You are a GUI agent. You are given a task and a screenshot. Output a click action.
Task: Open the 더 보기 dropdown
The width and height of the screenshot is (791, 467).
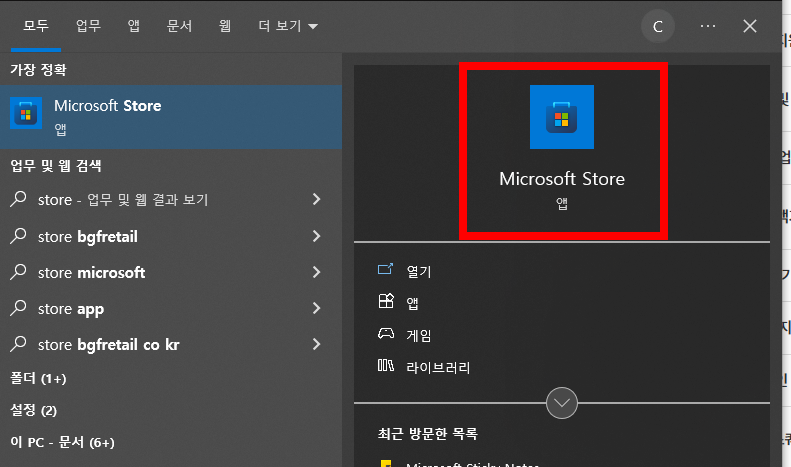tap(288, 26)
